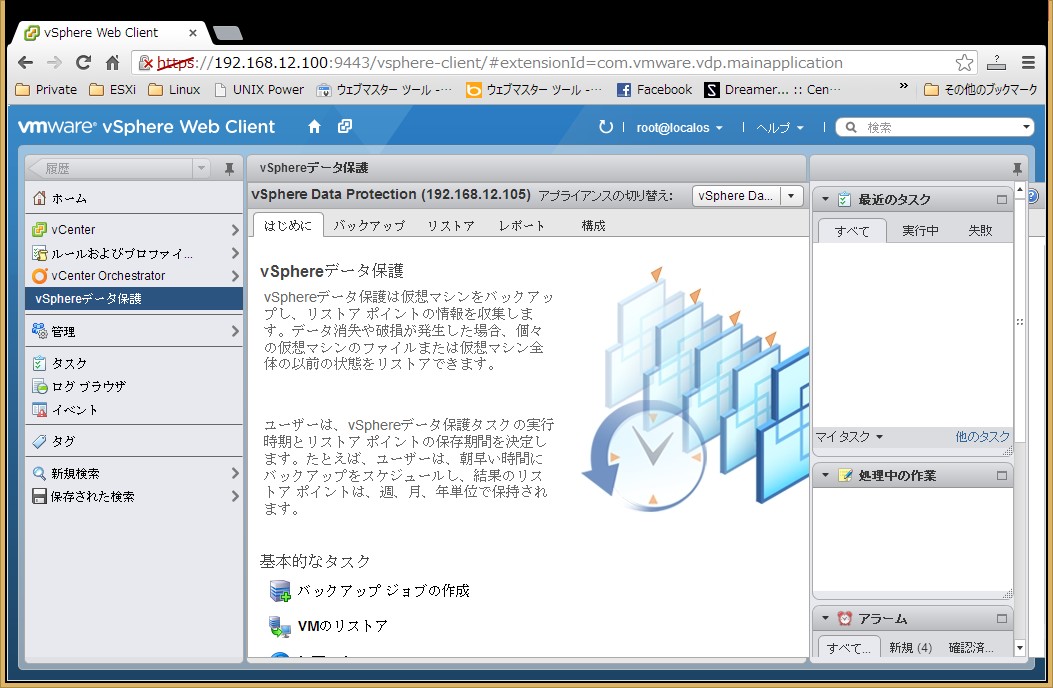Show 実行中 tasks tab
Viewport: 1053px width, 688px height.
tap(920, 231)
